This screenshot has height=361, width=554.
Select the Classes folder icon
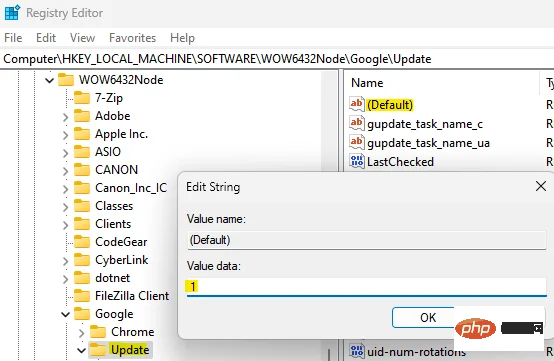click(82, 206)
